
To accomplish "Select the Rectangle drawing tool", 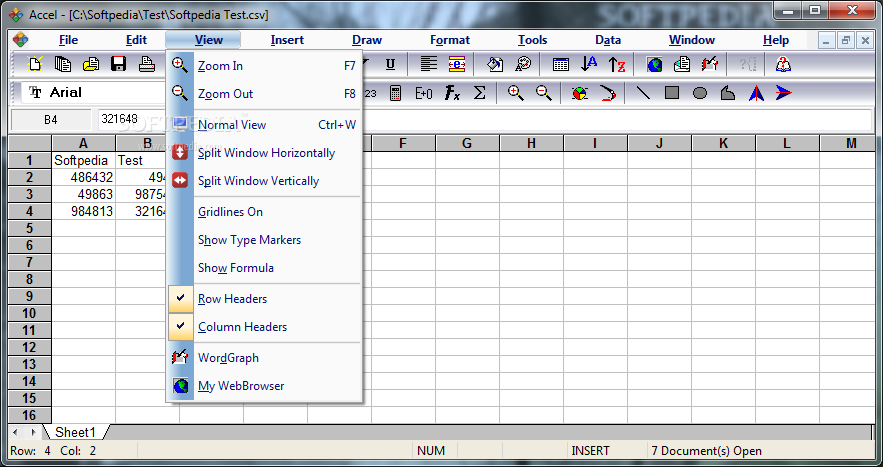I will (671, 93).
